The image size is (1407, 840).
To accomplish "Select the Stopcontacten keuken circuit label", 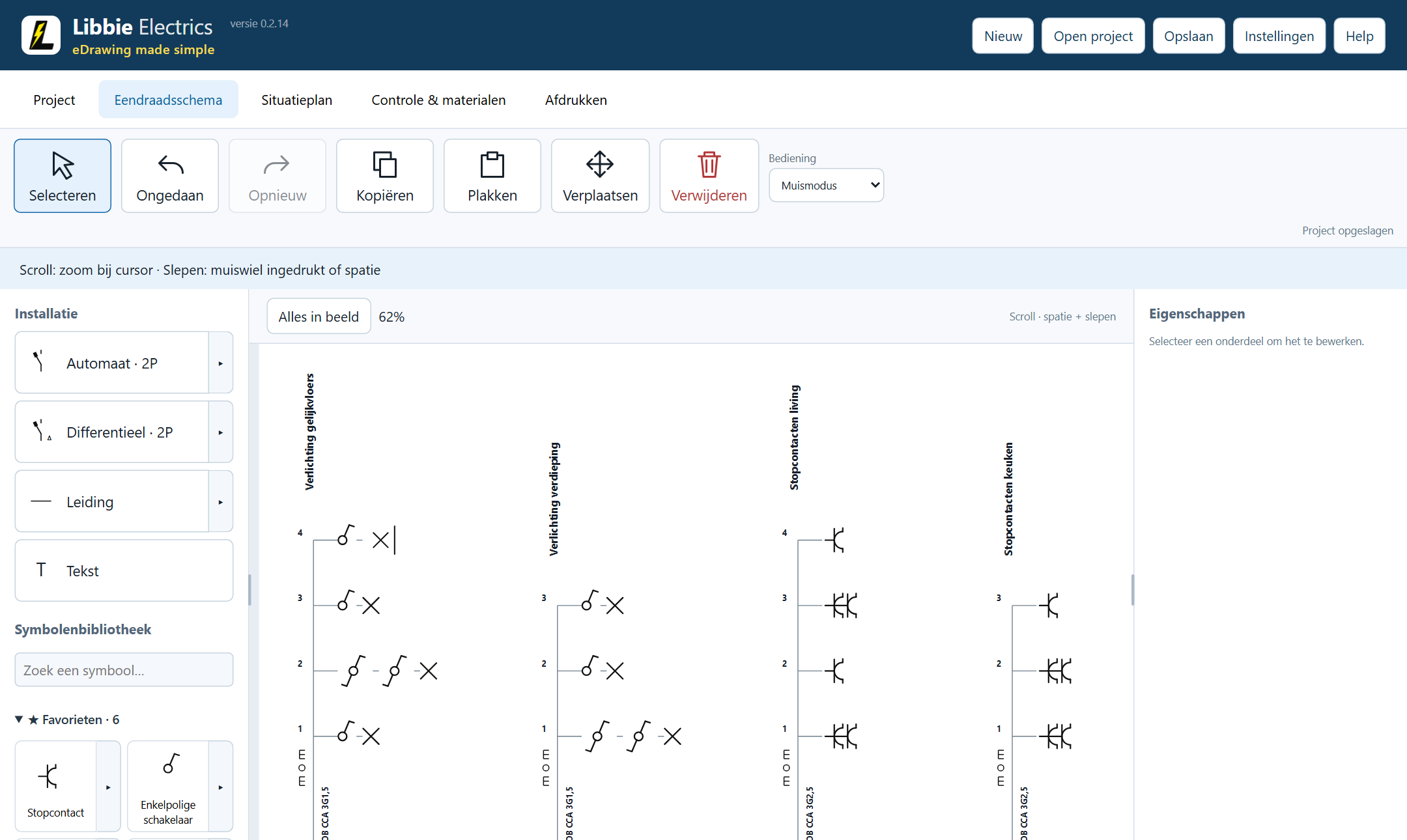I will (1008, 499).
